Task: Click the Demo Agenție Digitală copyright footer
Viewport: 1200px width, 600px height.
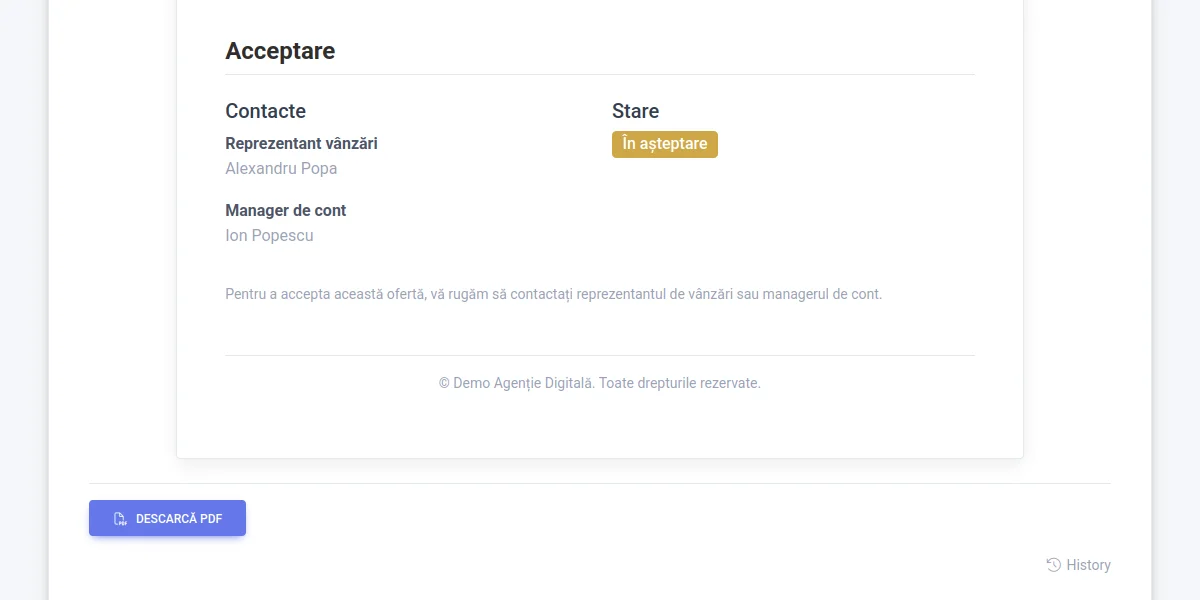Action: point(599,382)
